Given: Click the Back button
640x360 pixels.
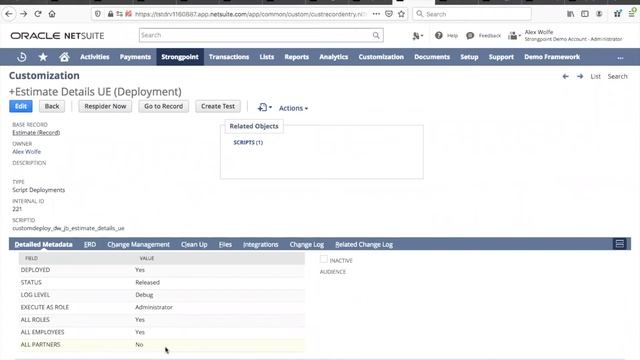Looking at the screenshot, I should pos(52,106).
